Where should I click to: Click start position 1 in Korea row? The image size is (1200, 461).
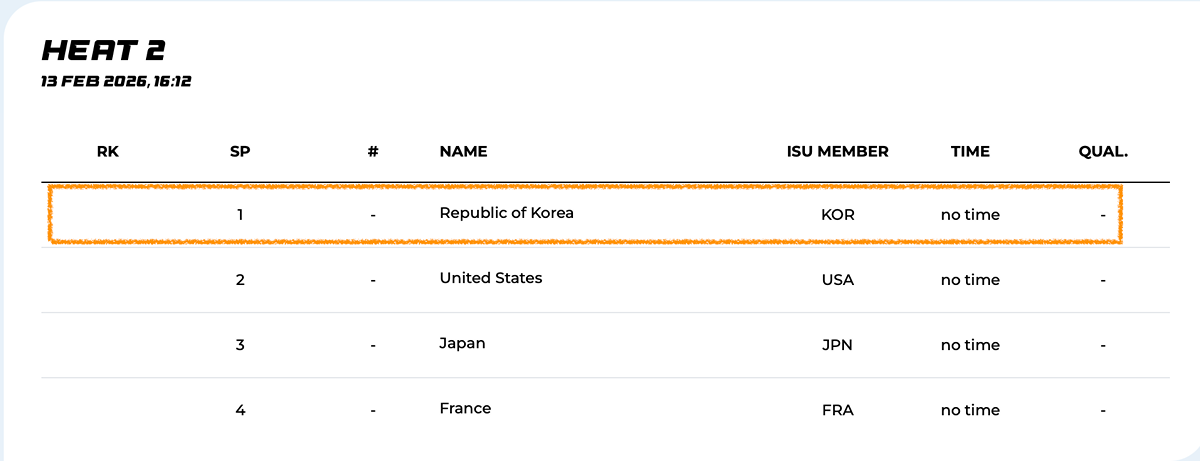pos(240,215)
